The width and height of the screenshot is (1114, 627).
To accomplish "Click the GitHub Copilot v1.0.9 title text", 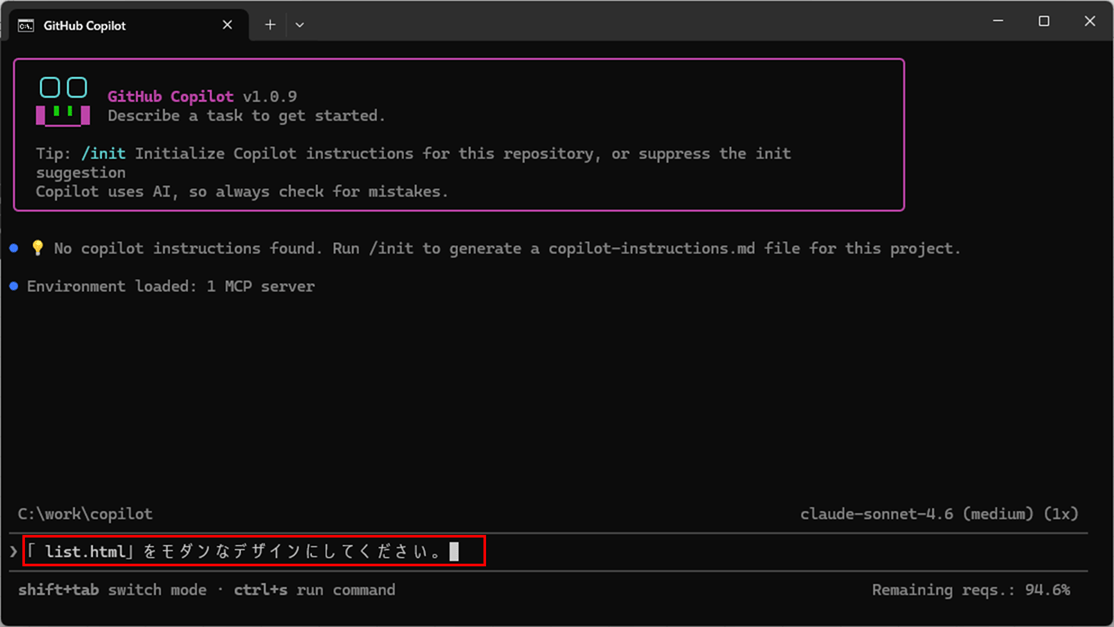I will tap(201, 97).
